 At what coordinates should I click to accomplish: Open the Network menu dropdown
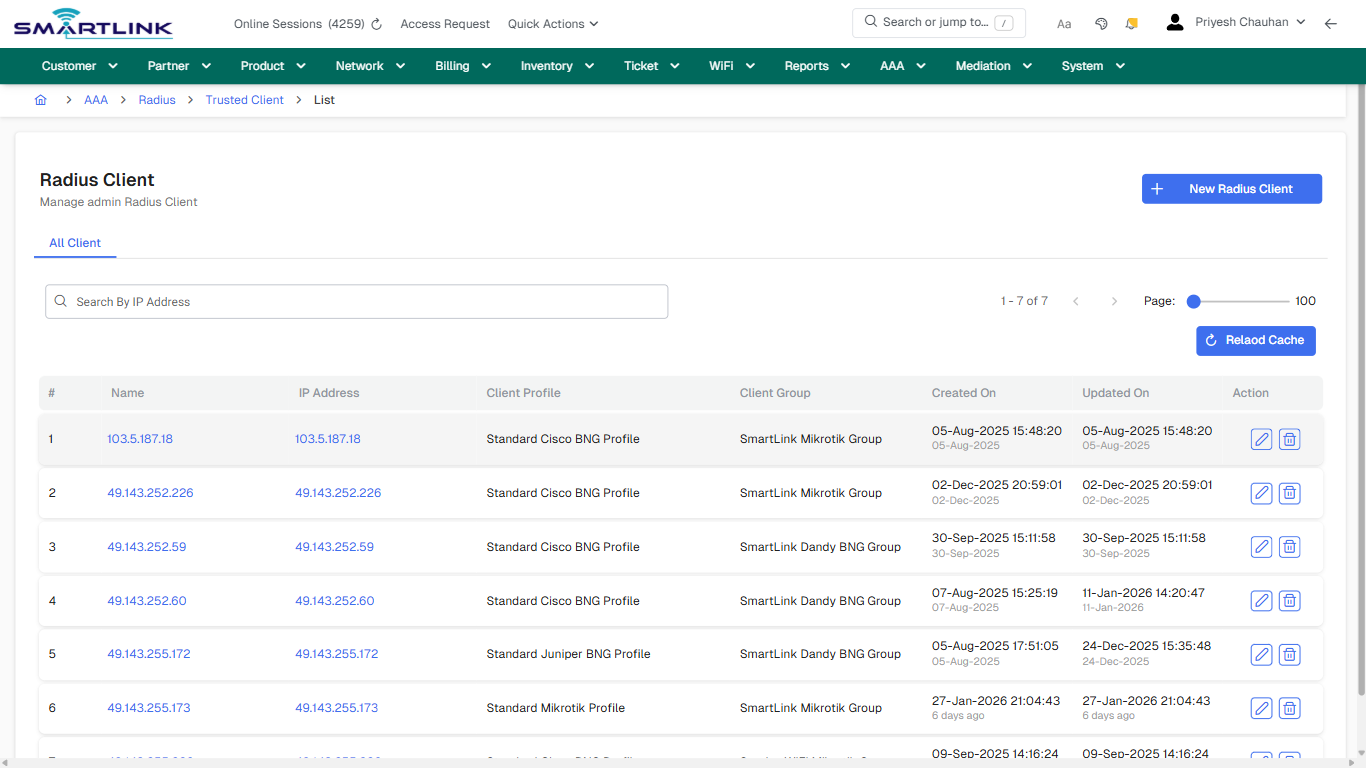(369, 65)
